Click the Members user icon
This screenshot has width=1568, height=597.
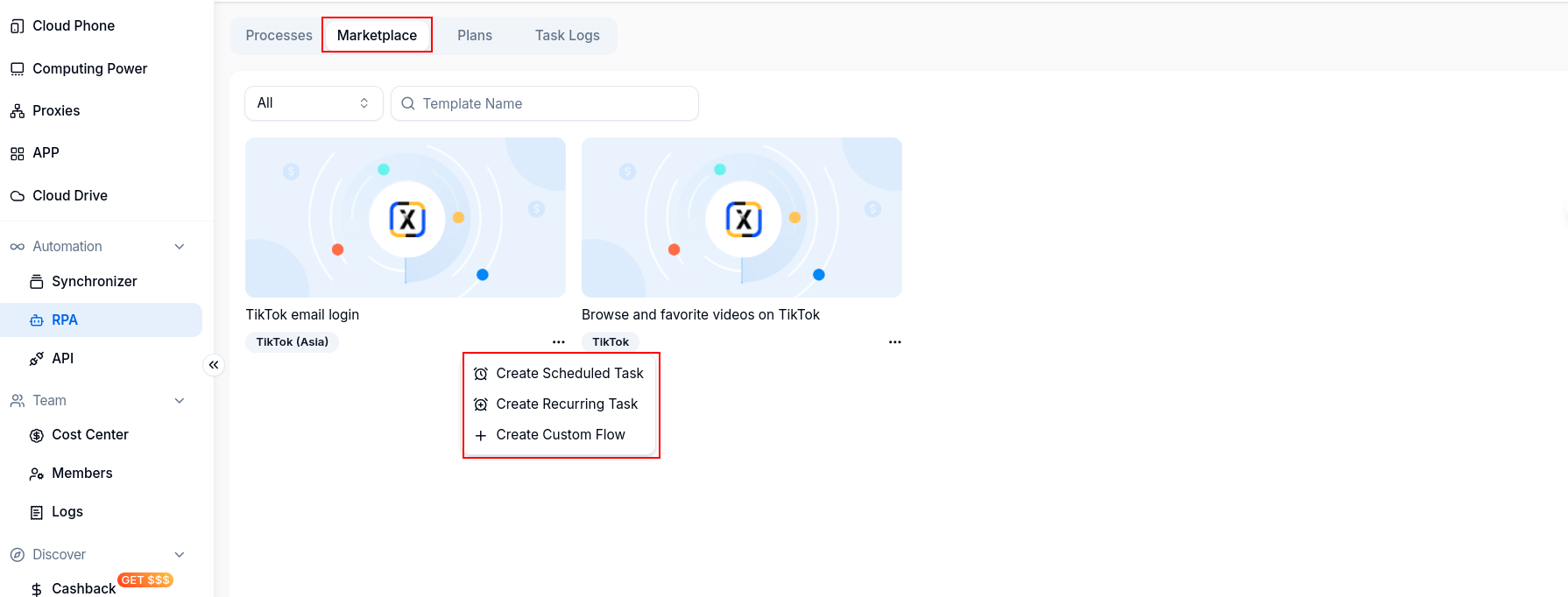point(36,474)
